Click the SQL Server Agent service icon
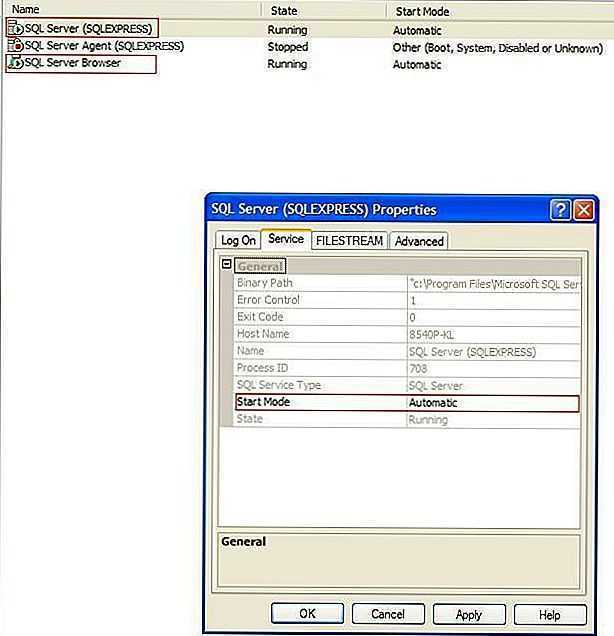Viewport: 614px width, 636px height. click(x=15, y=47)
